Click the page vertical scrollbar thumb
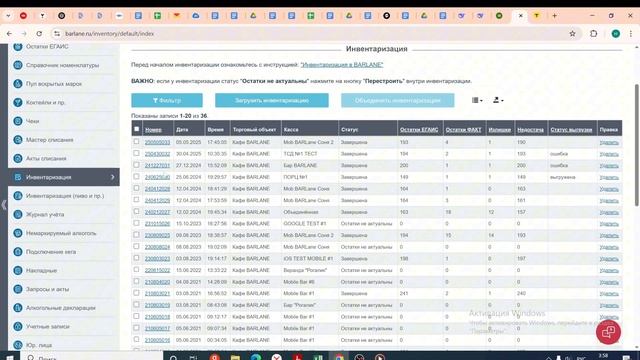 click(x=636, y=145)
